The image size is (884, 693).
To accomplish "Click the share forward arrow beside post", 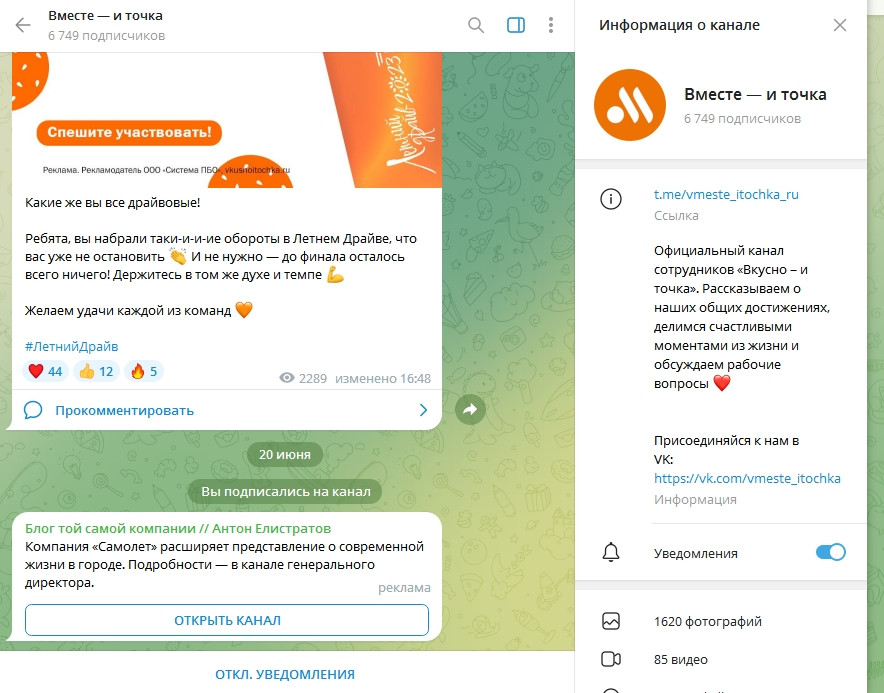I will [470, 410].
